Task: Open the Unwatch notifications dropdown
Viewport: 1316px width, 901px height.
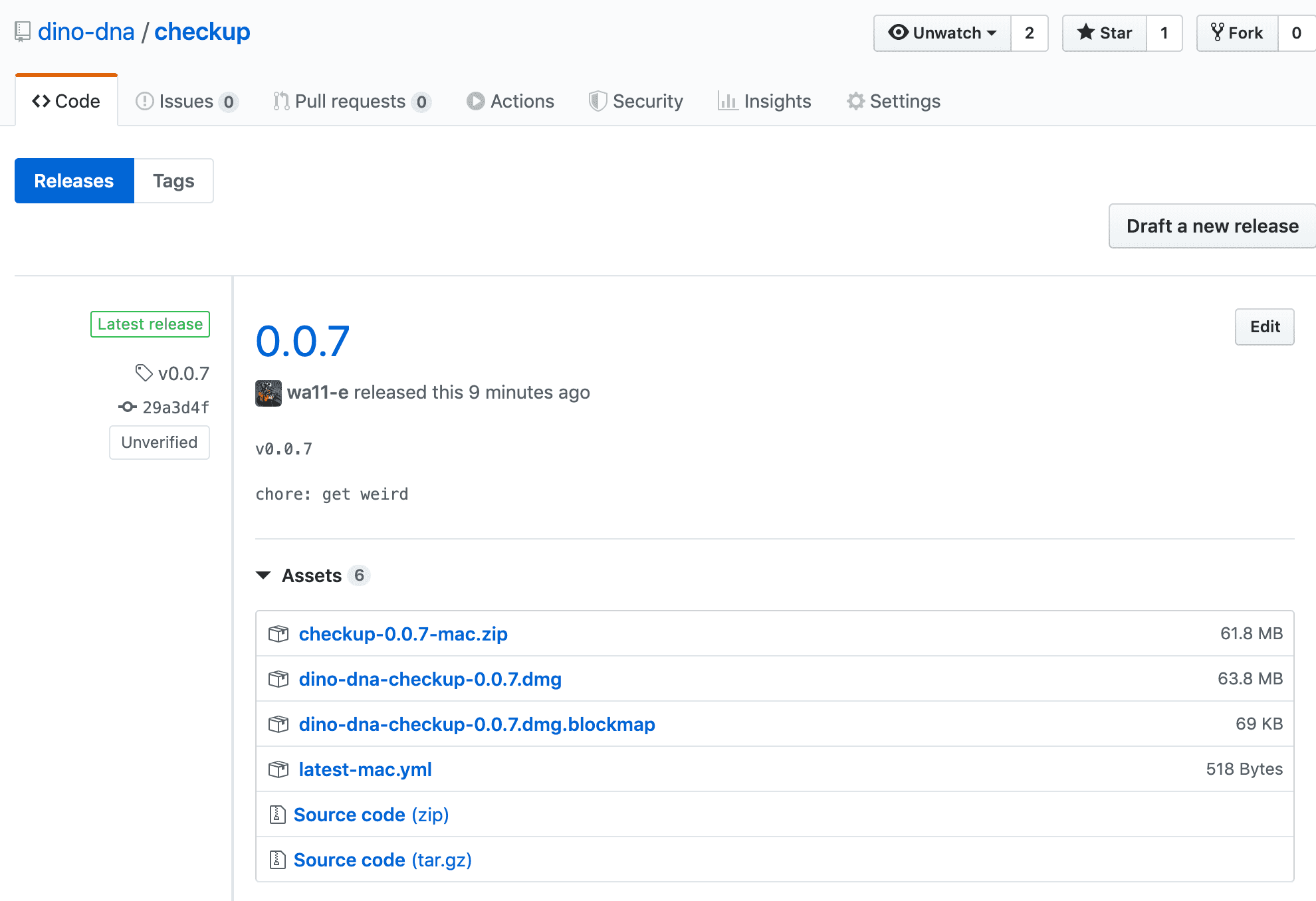Action: [942, 33]
